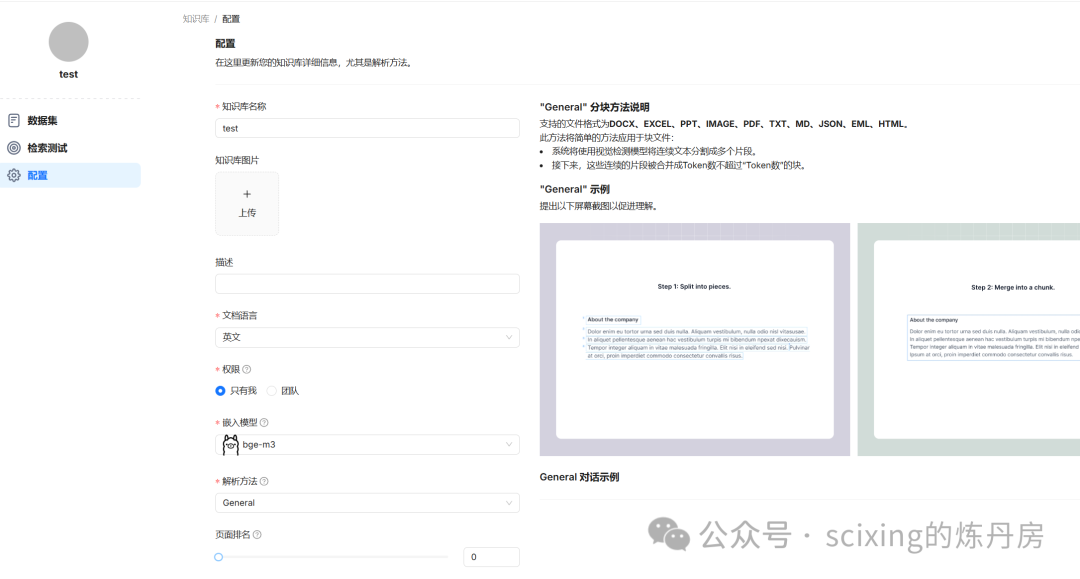The image size is (1080, 579).
Task: Click the 上传 image upload box
Action: tap(247, 204)
